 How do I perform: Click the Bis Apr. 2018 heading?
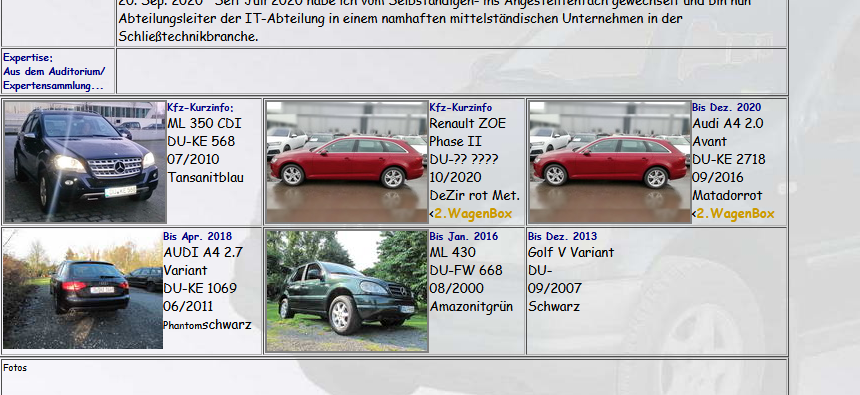197,236
